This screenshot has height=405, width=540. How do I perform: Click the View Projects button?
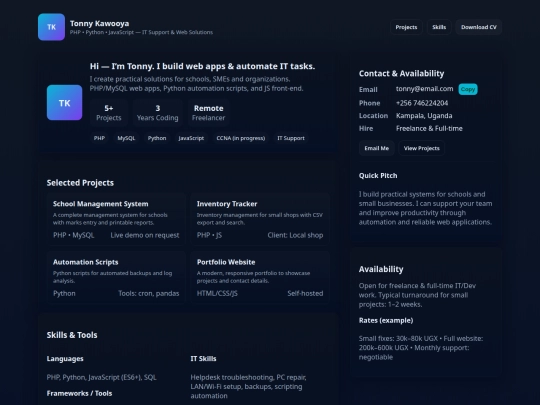[422, 148]
